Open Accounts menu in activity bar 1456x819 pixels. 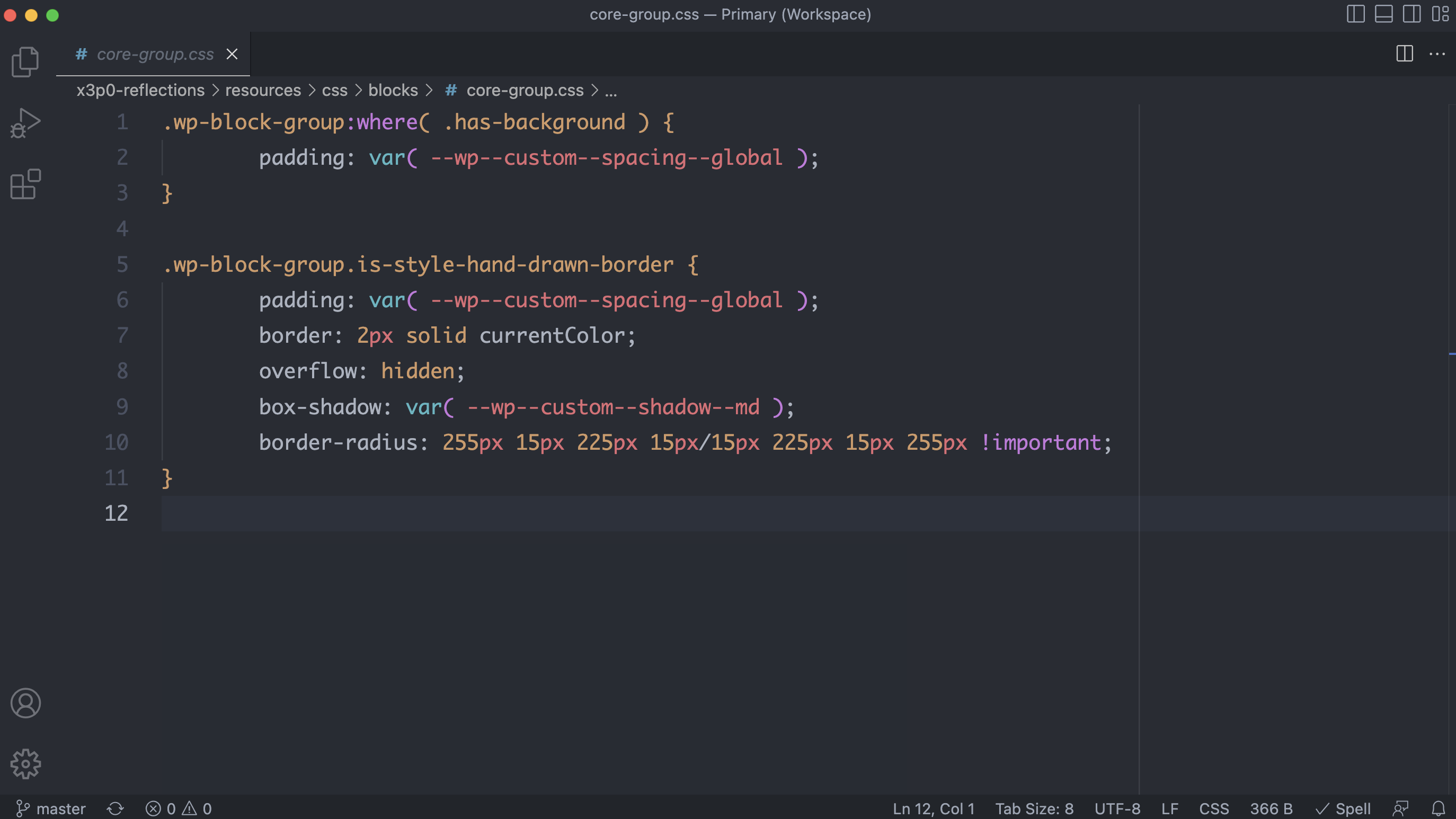click(25, 703)
